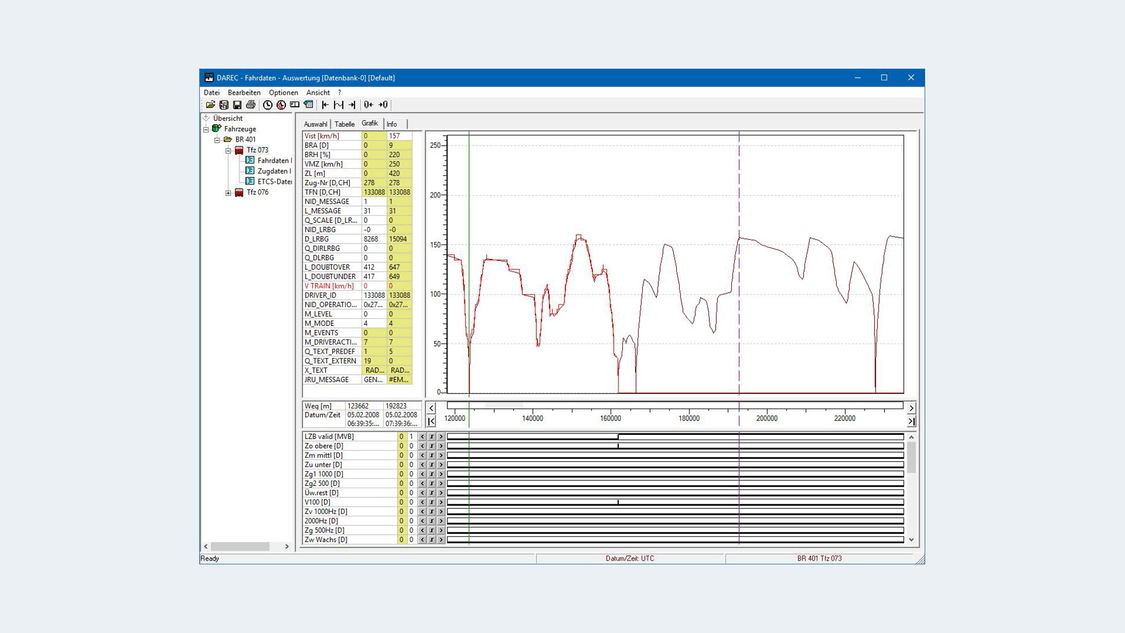The image size is (1125, 633).
Task: Click next-change arrow in LZB valid row
Action: pyautogui.click(x=441, y=436)
